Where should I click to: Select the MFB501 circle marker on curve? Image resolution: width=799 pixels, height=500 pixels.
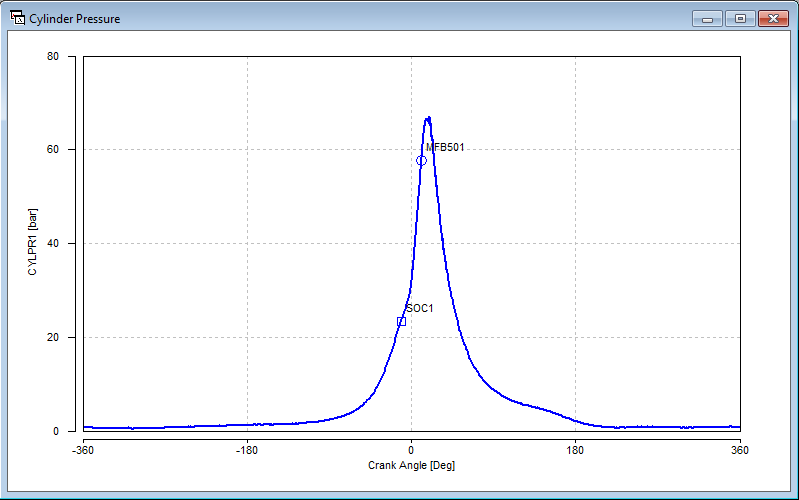(x=422, y=160)
